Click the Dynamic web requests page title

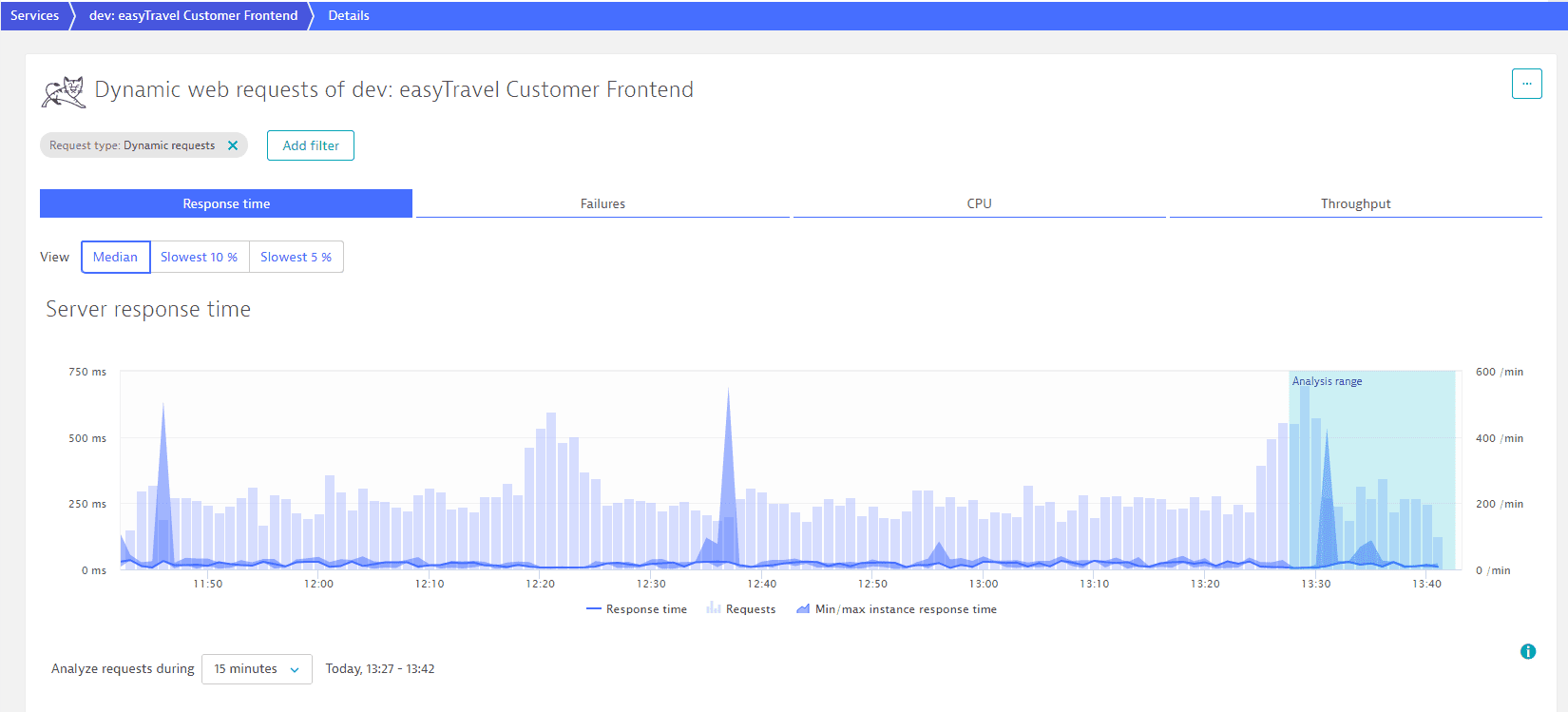pyautogui.click(x=394, y=89)
